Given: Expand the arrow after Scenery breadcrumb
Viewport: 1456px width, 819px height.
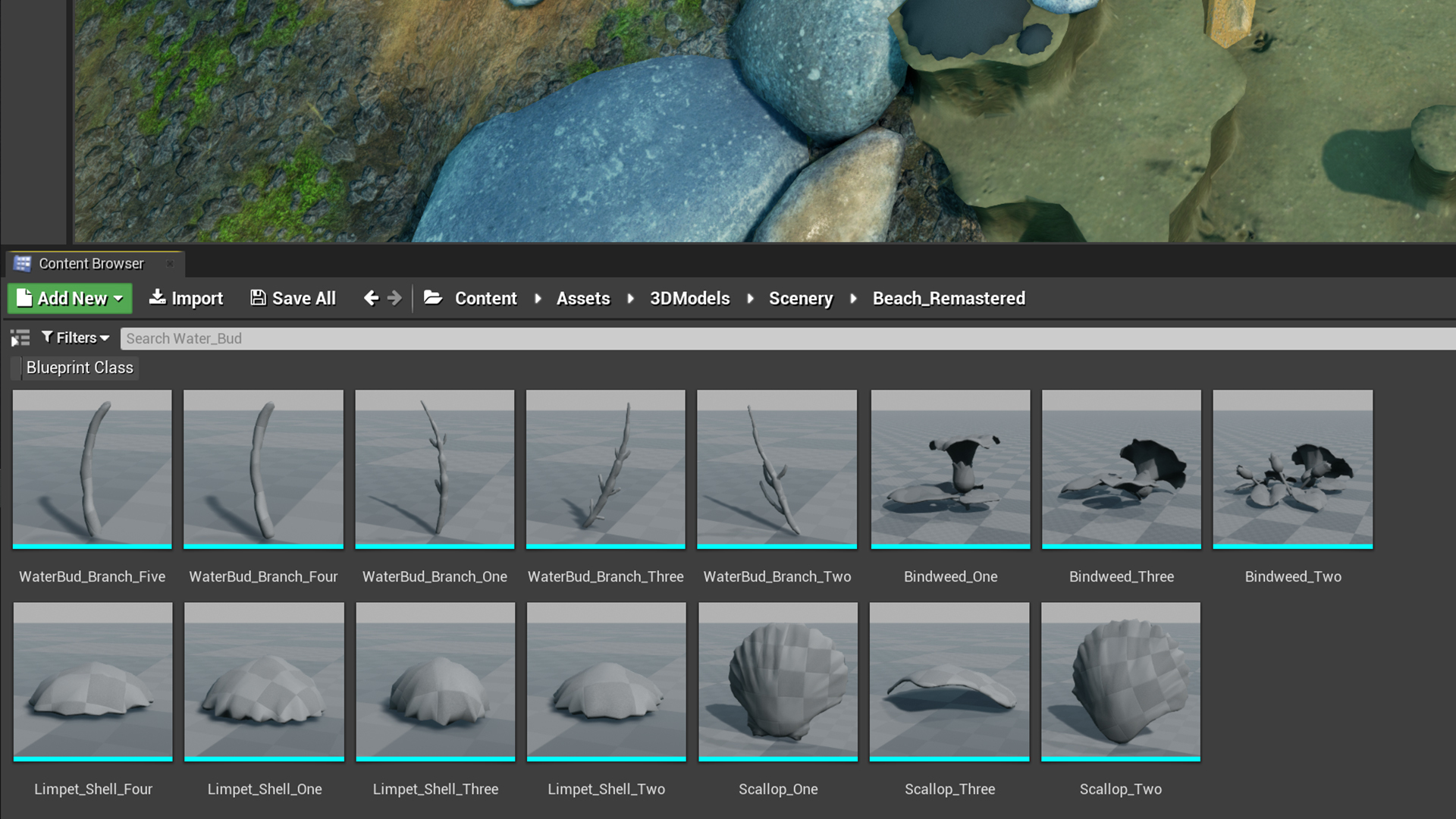Looking at the screenshot, I should [x=853, y=298].
